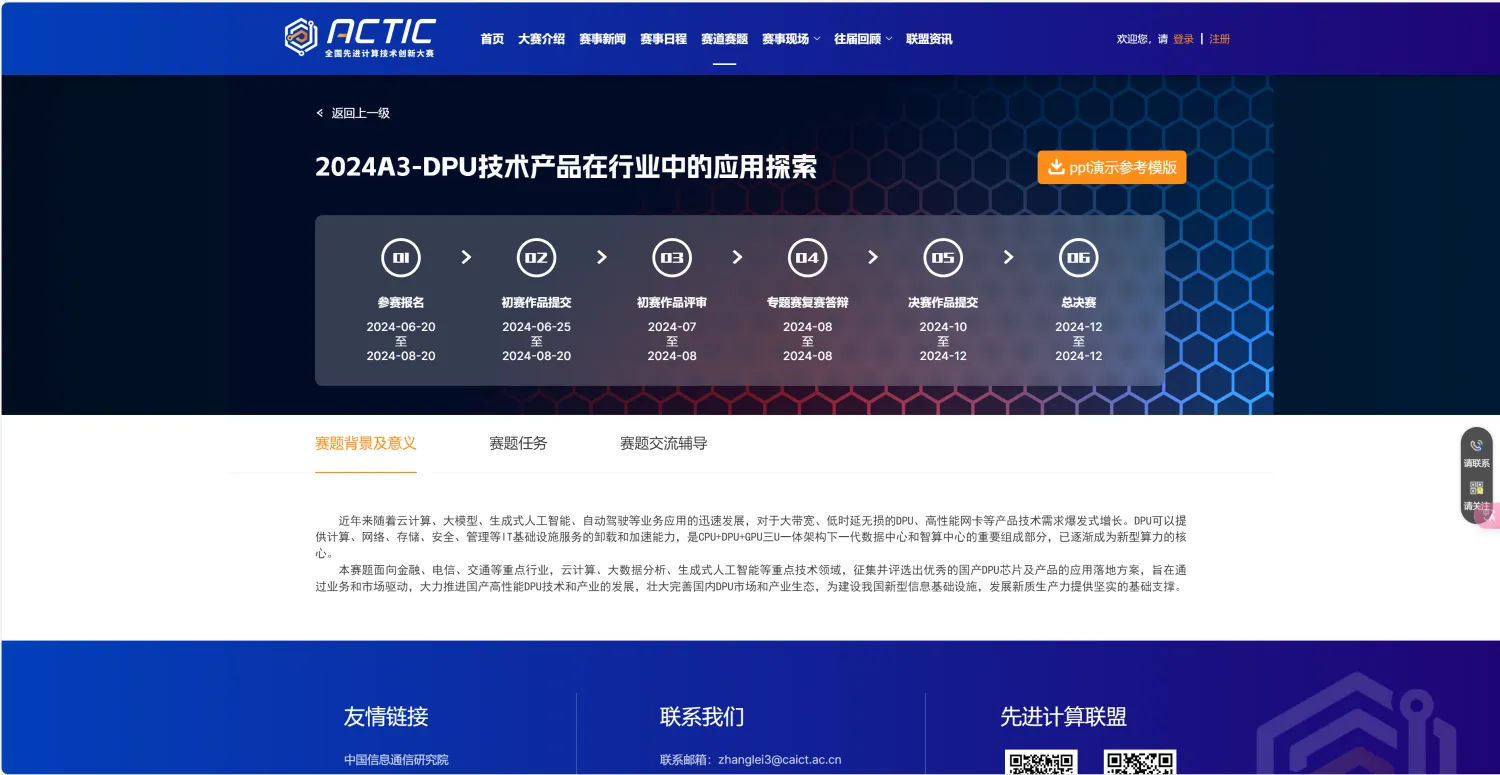Open the 赛道赛题 navigation item
Viewport: 1500px width, 775px height.
(724, 39)
